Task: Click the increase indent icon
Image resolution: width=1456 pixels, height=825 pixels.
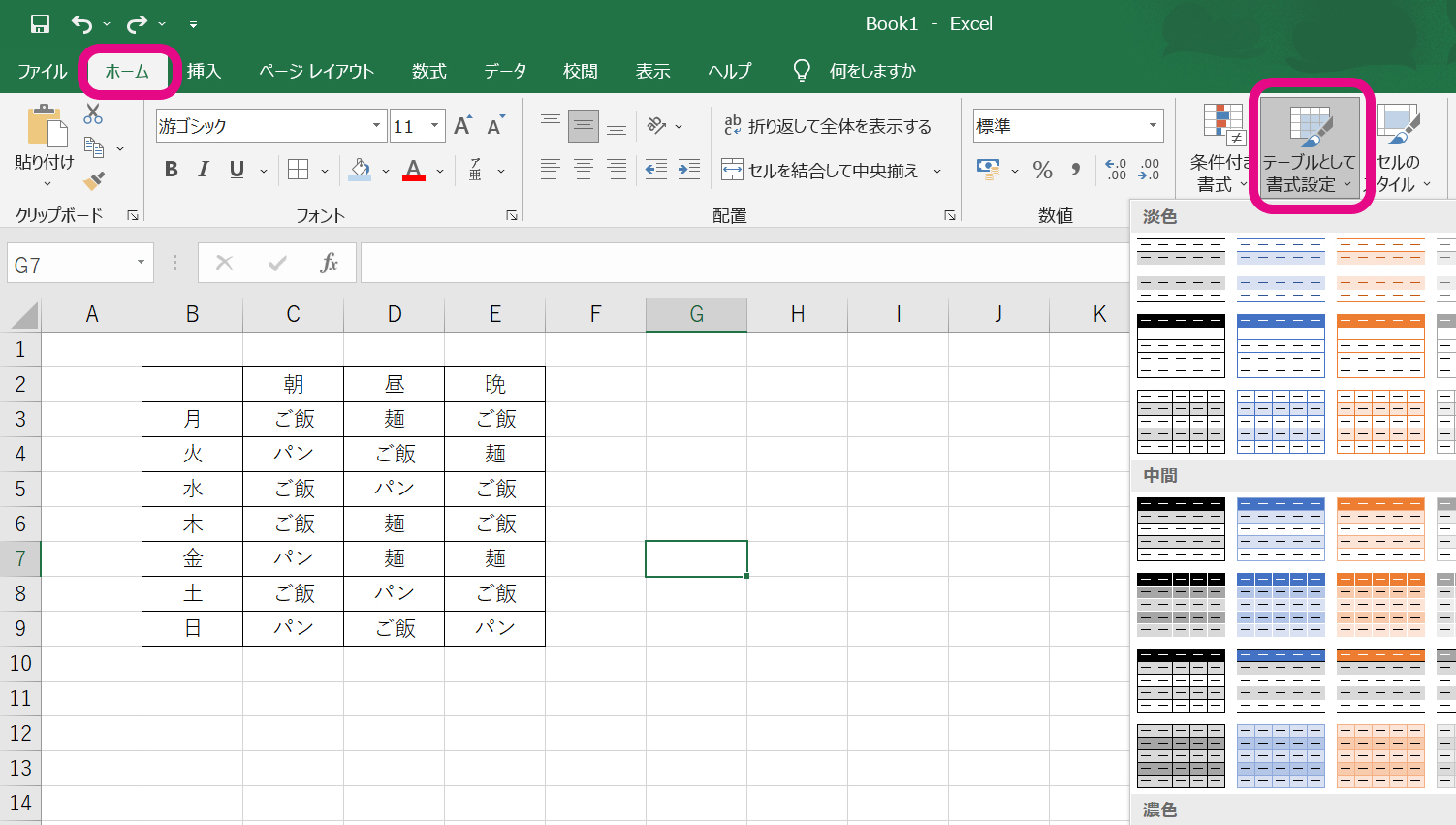Action: [x=689, y=171]
